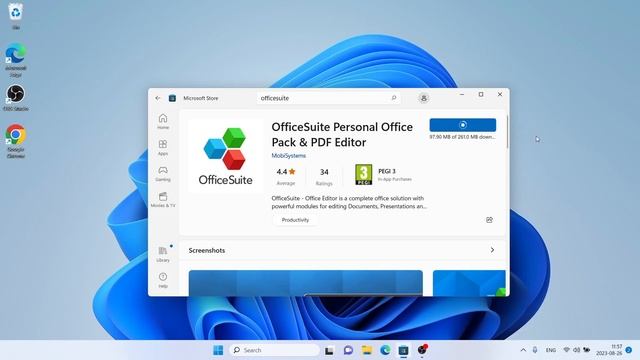The image size is (640, 360).
Task: Open the first wide screenshot thumbnail
Action: [x=306, y=283]
